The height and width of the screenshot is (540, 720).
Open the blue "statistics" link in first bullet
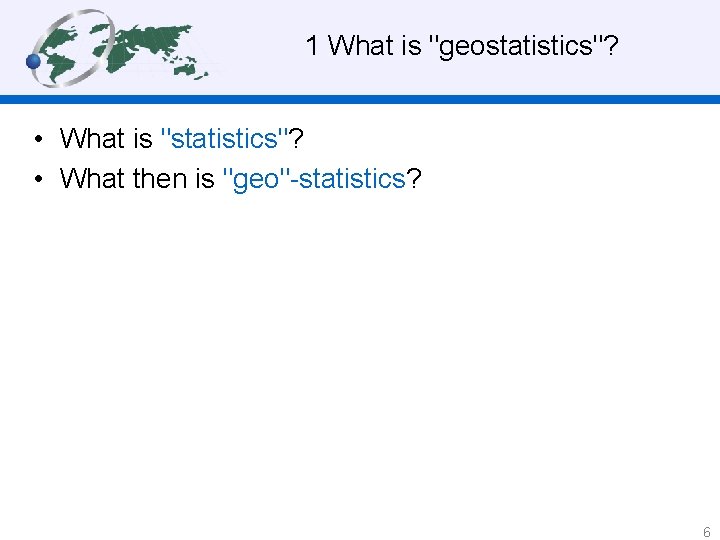[x=226, y=138]
